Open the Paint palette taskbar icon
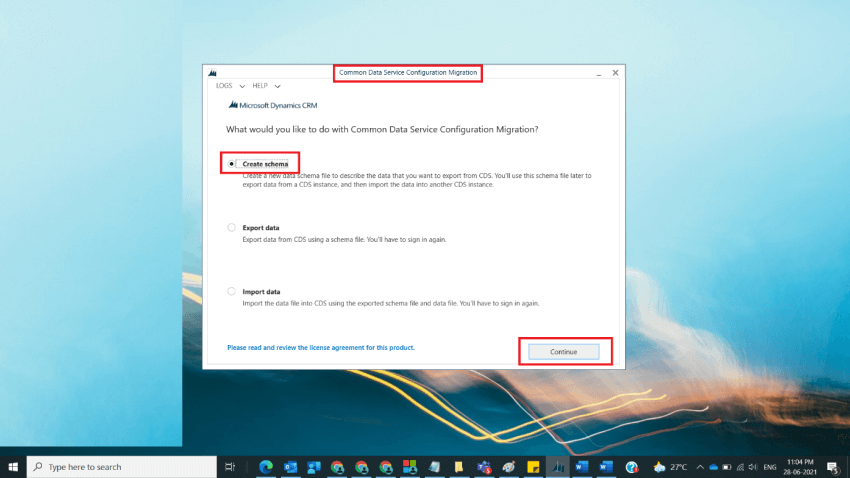 tap(508, 467)
